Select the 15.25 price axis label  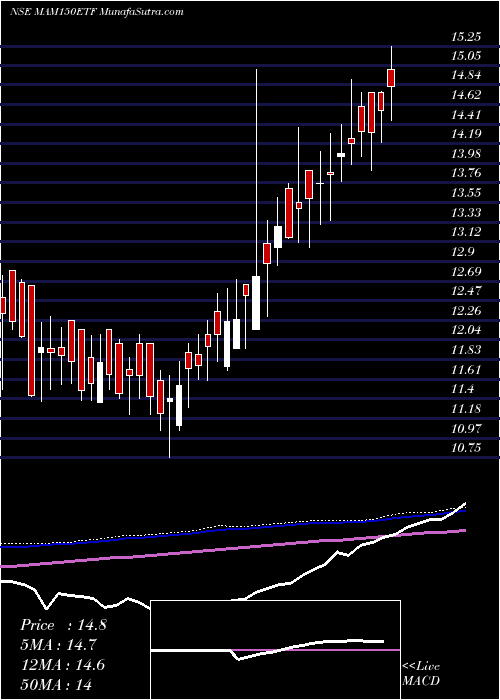click(x=467, y=37)
